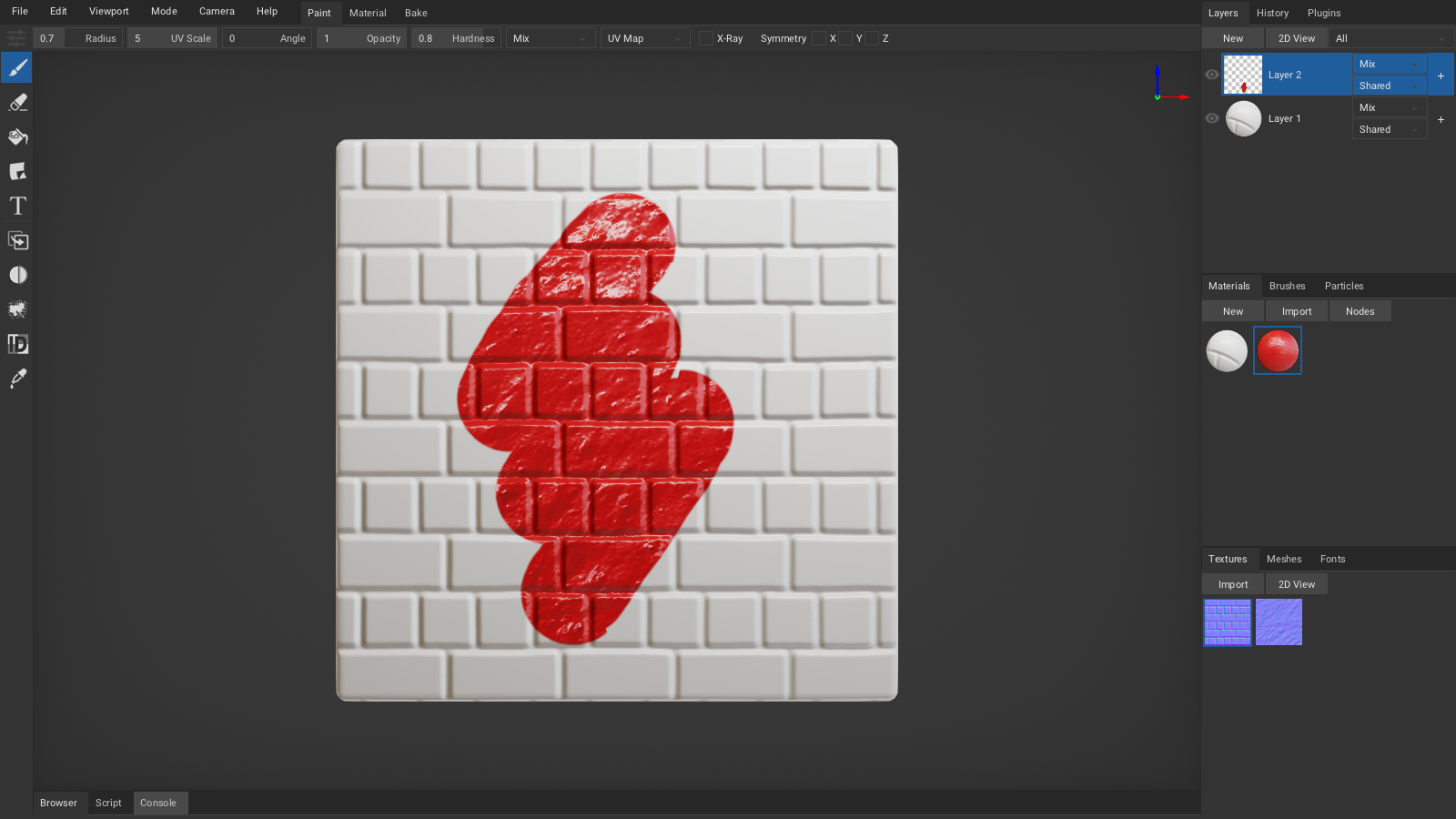This screenshot has height=819, width=1456.
Task: Select the red material sphere
Action: [x=1278, y=350]
